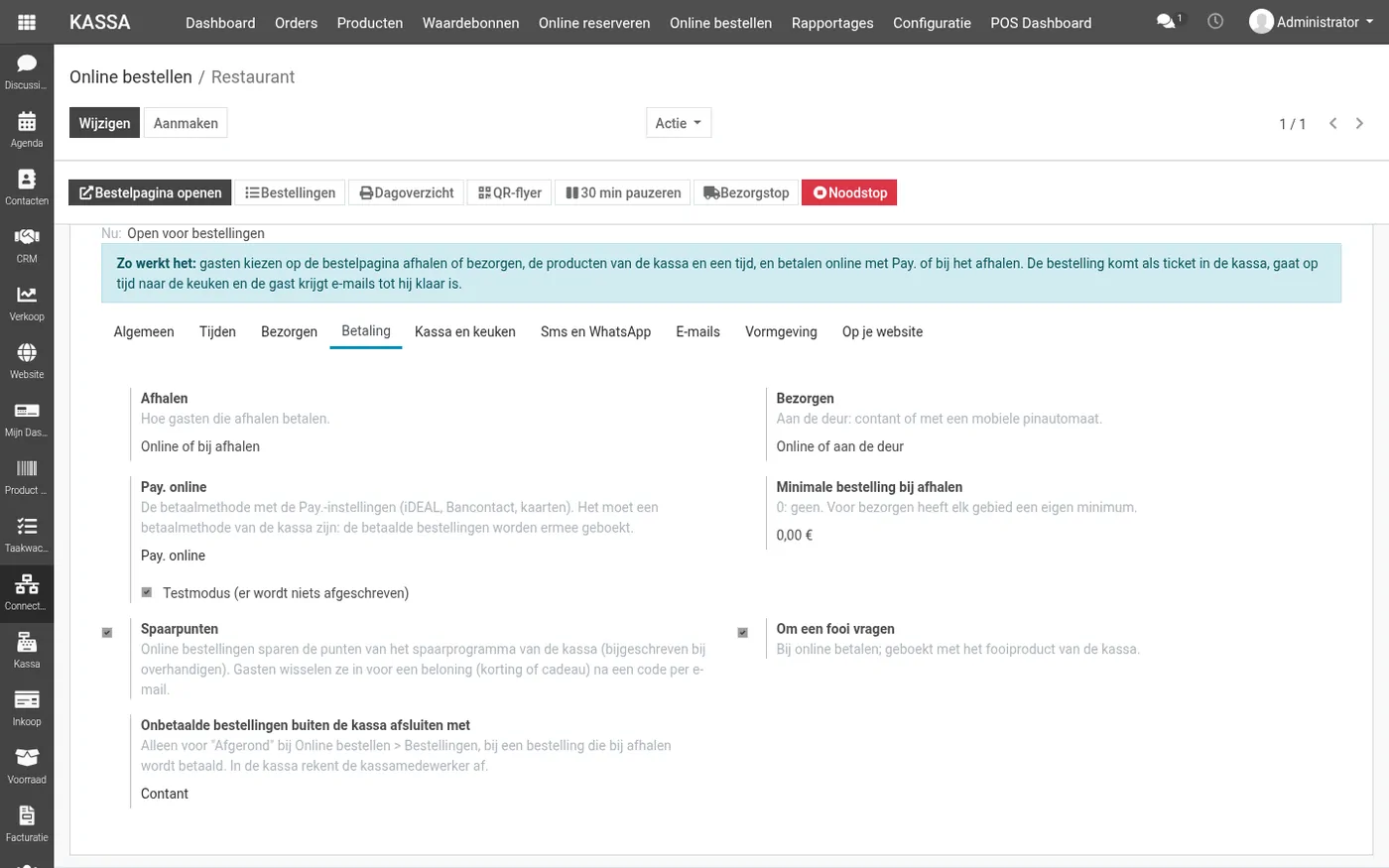
Task: Expand the Actie dropdown
Action: coord(679,123)
